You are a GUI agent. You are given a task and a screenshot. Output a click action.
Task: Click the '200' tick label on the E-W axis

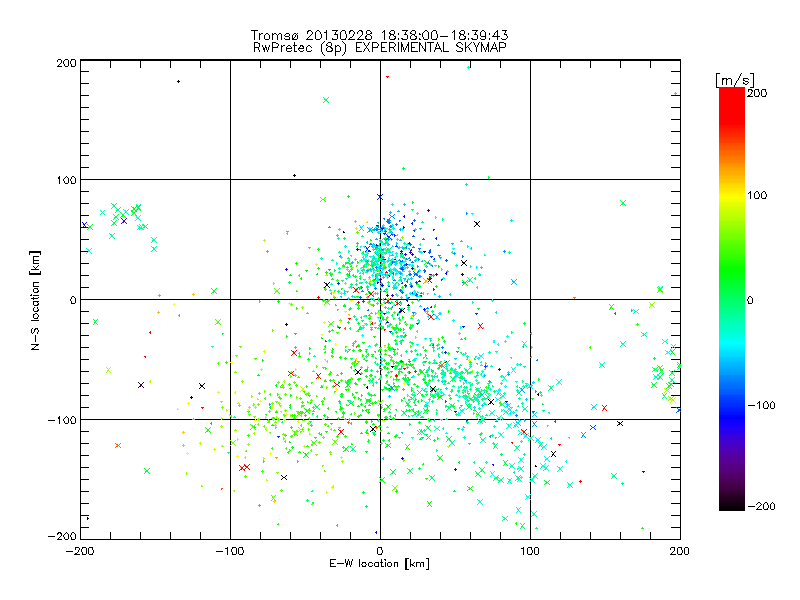[x=680, y=551]
